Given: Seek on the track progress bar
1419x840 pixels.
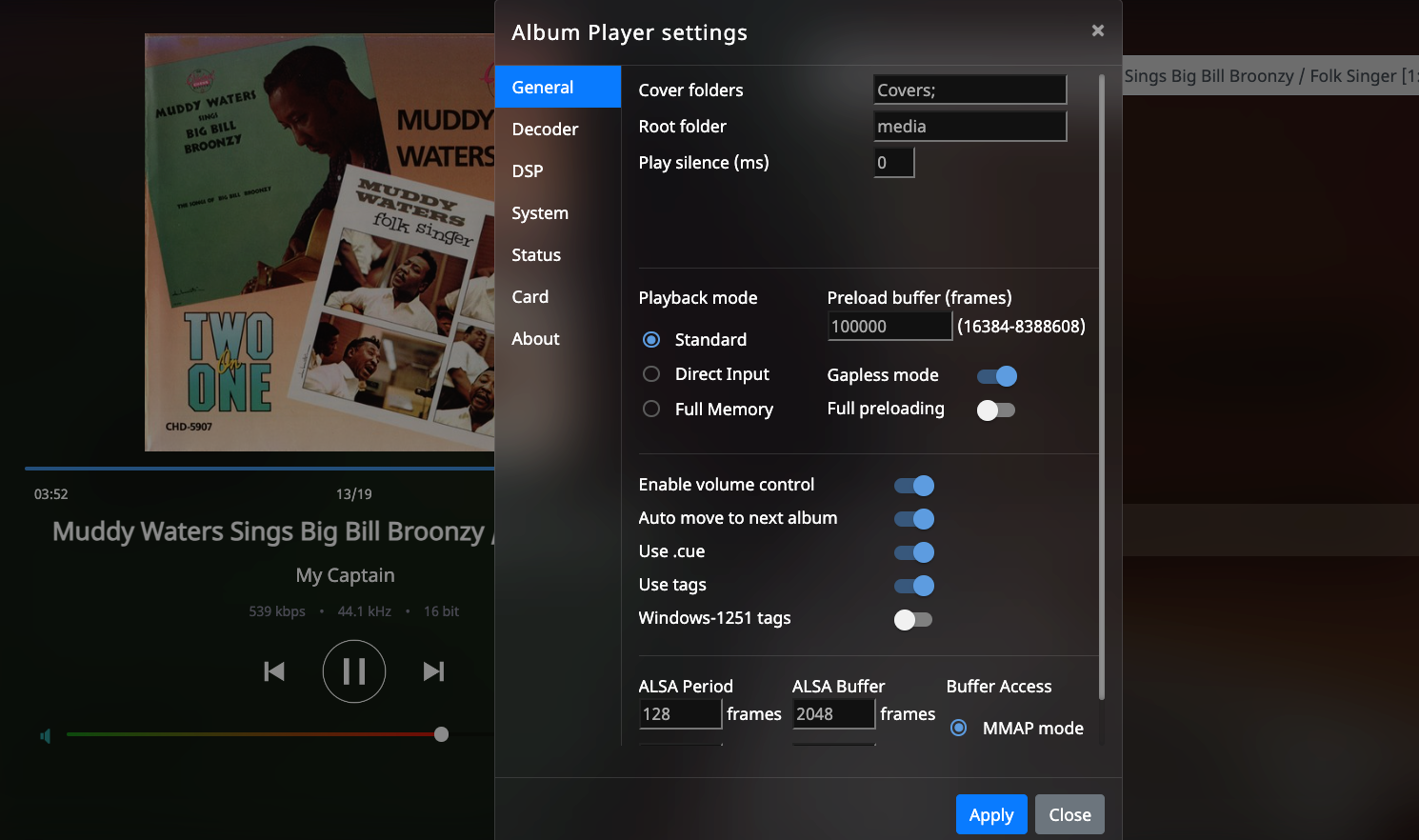Looking at the screenshot, I should 259,469.
